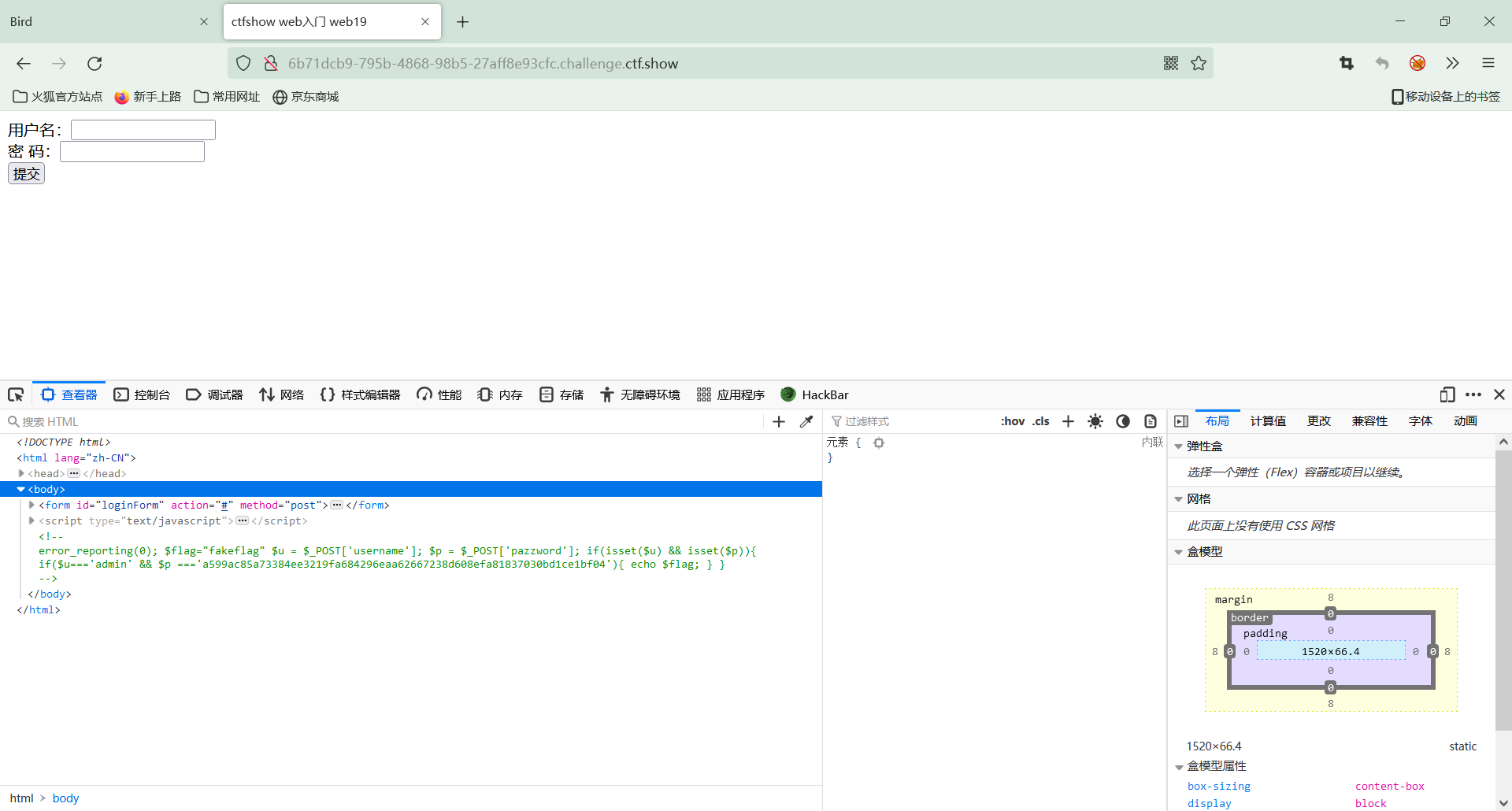Click the responsive design mode icon
The height and width of the screenshot is (811, 1512).
[x=1447, y=394]
